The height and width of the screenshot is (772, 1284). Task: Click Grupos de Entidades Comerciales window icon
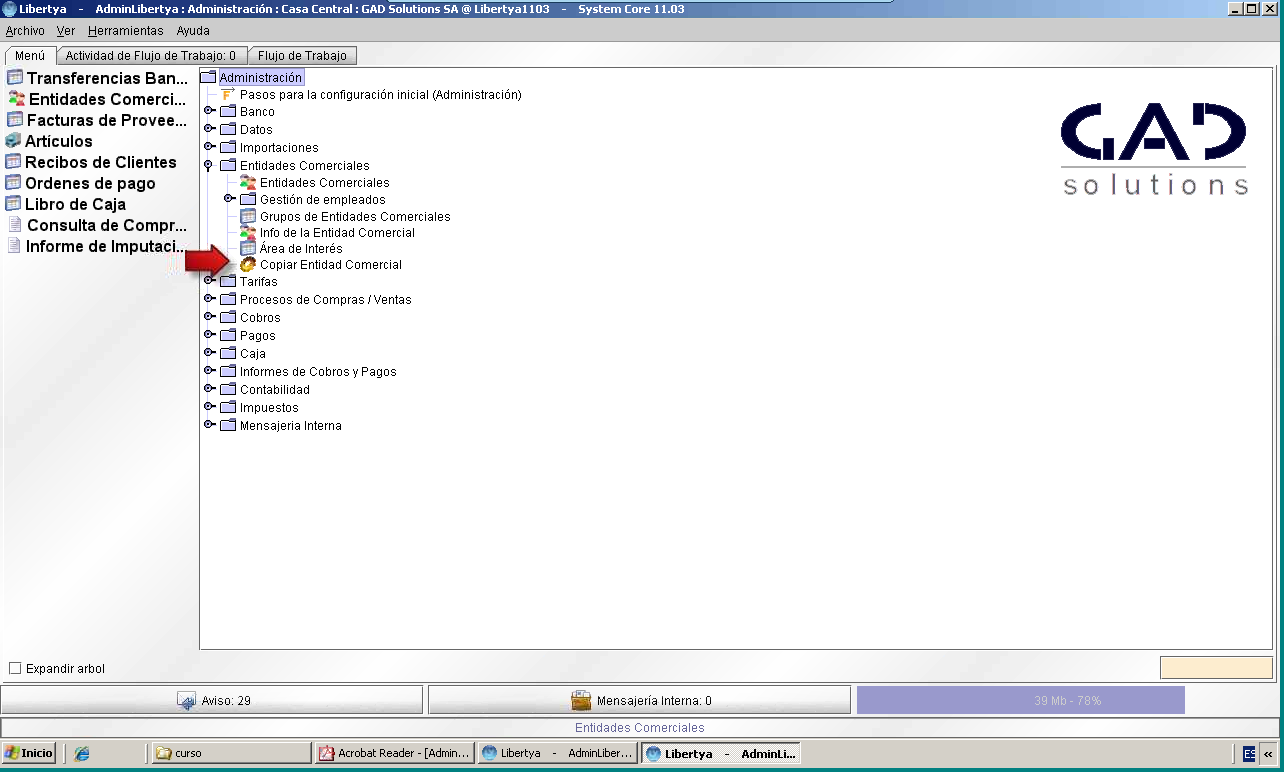248,216
